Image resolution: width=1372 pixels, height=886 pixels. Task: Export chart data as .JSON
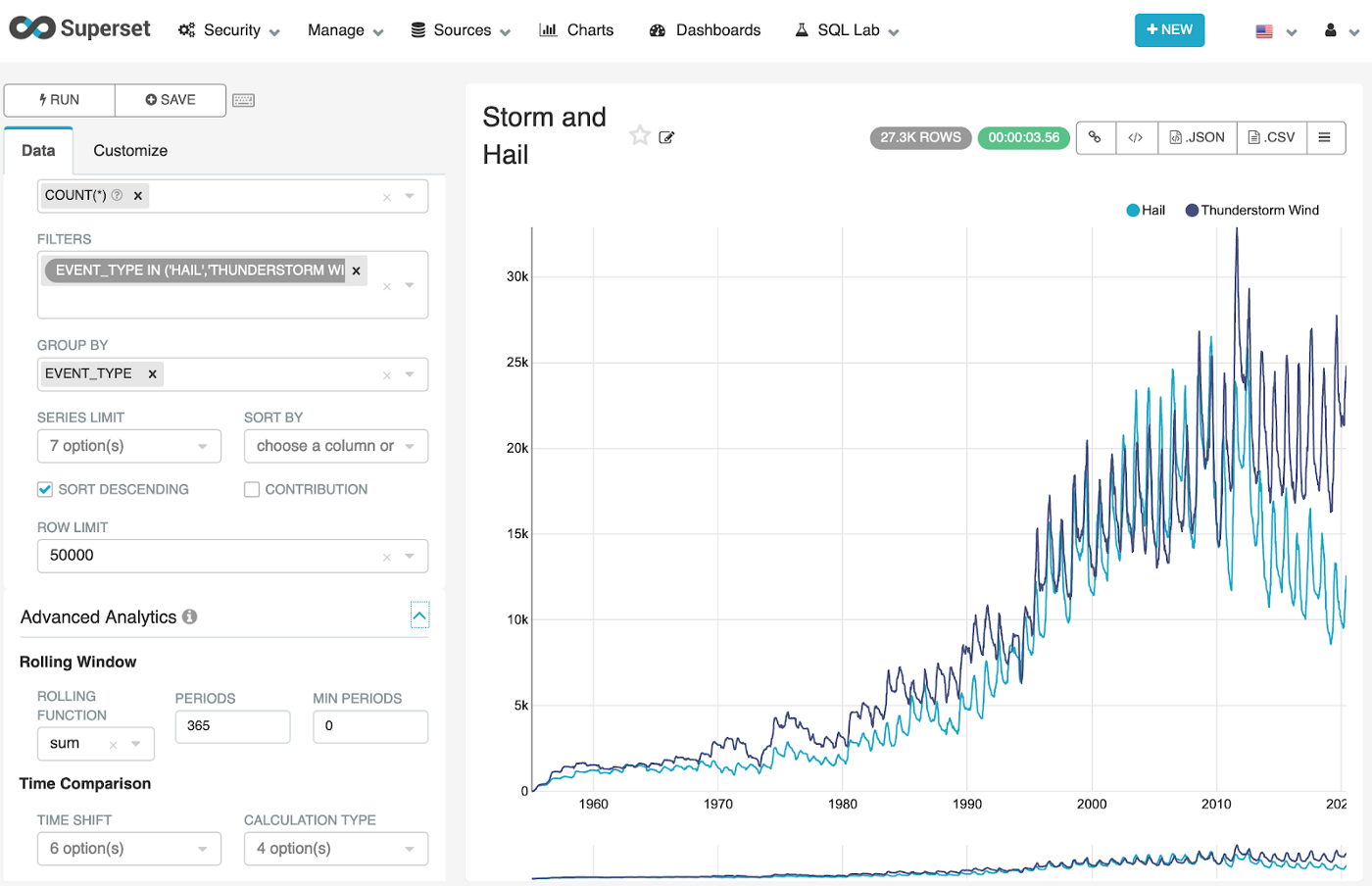click(1197, 137)
